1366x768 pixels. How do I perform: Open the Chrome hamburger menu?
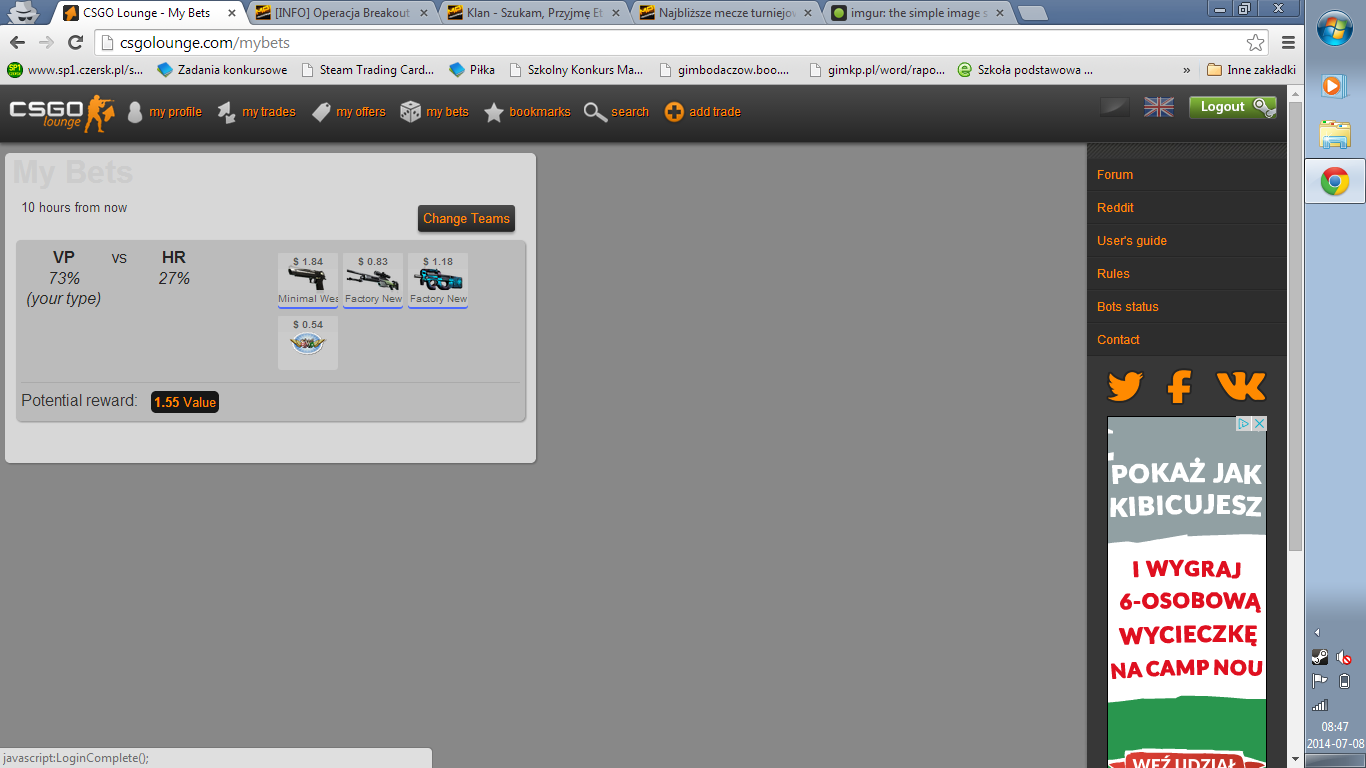pos(1288,42)
